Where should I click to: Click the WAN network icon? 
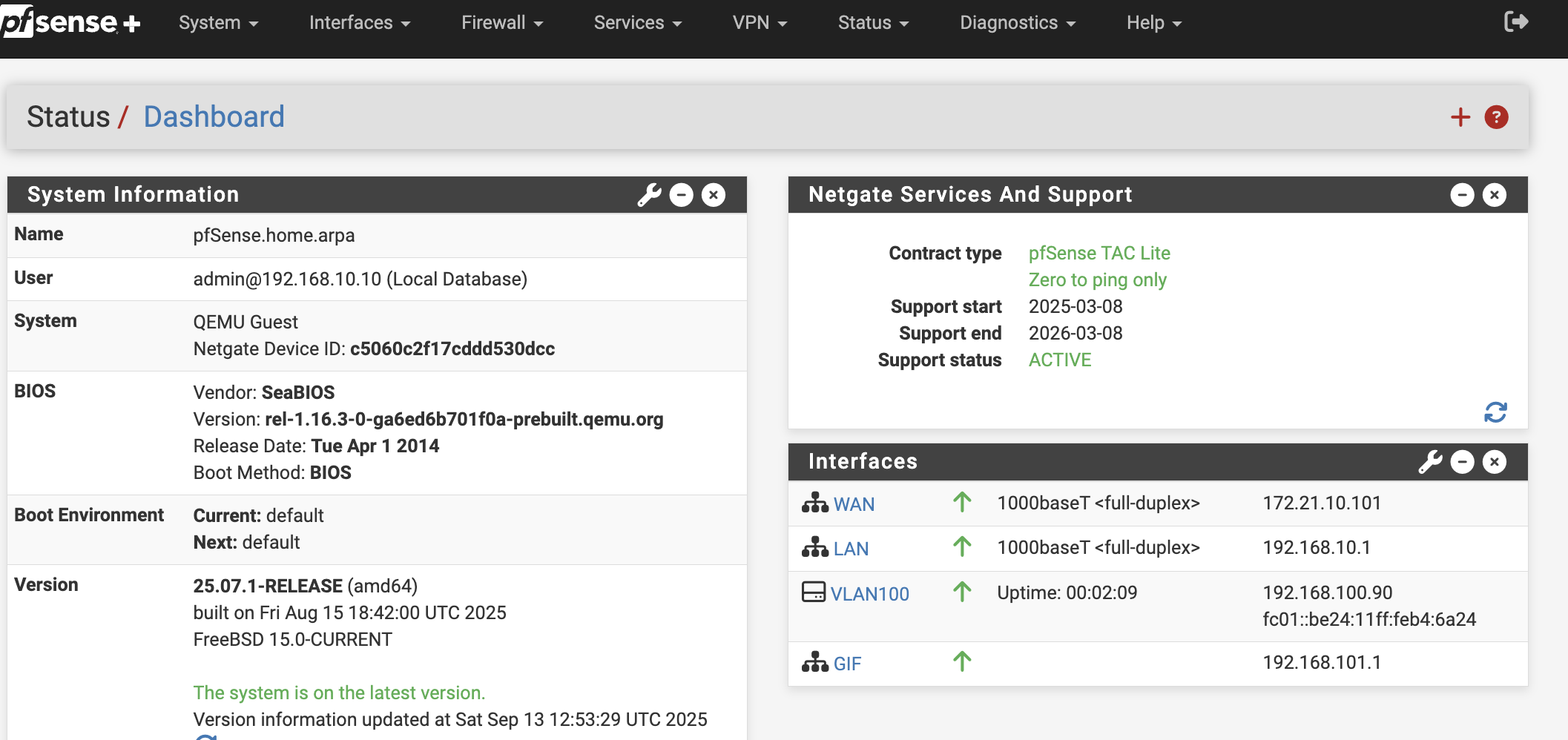click(814, 503)
